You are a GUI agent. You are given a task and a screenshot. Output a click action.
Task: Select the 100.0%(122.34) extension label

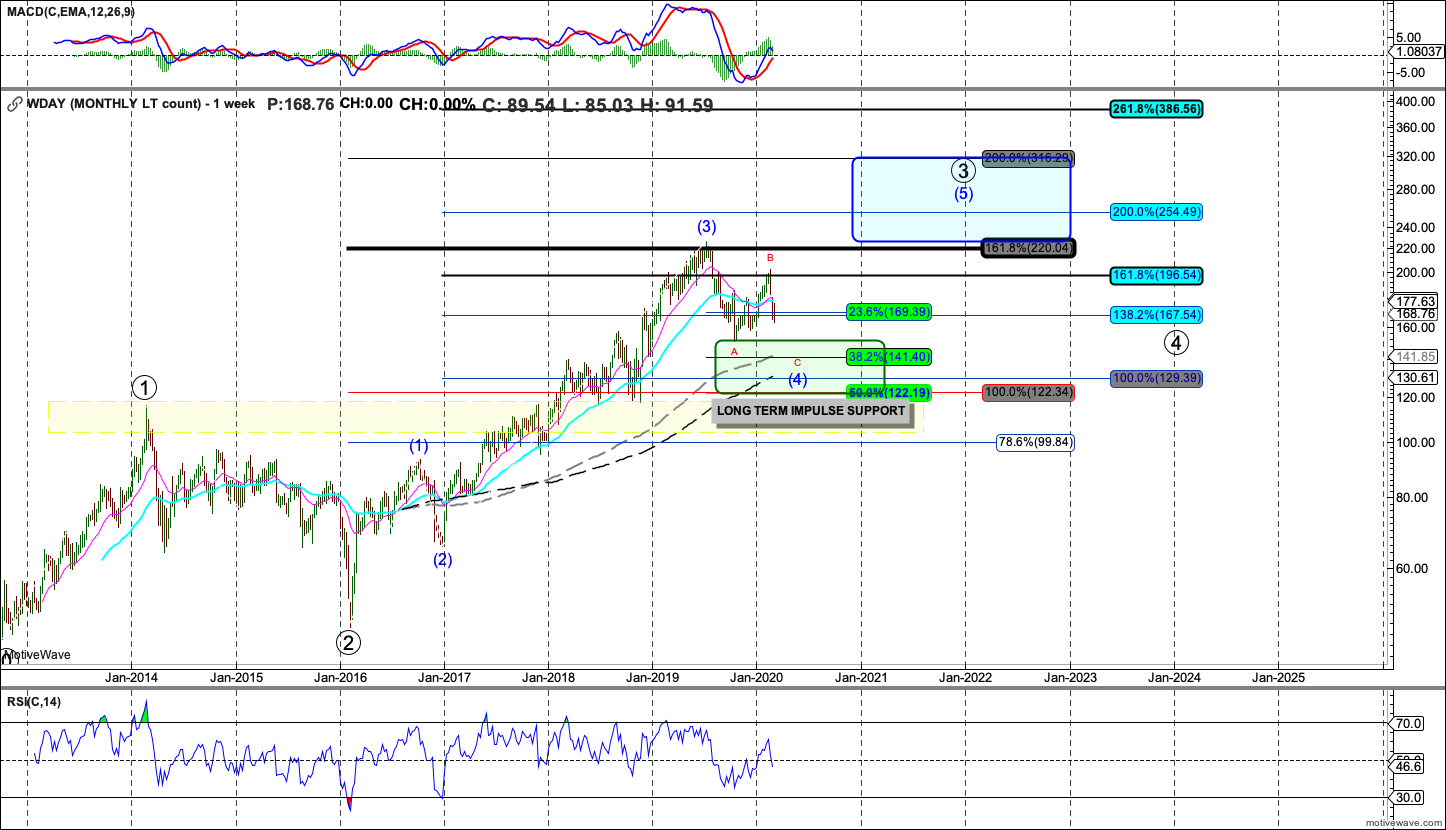click(1029, 393)
